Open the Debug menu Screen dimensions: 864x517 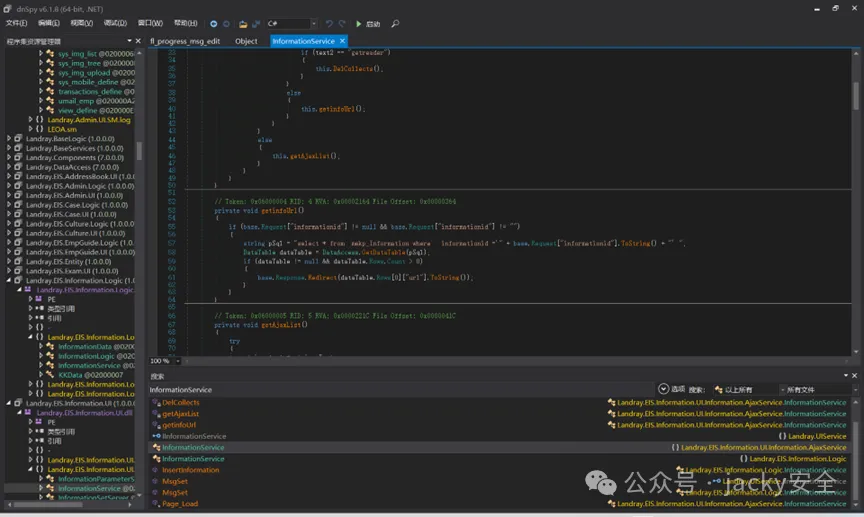pyautogui.click(x=115, y=23)
